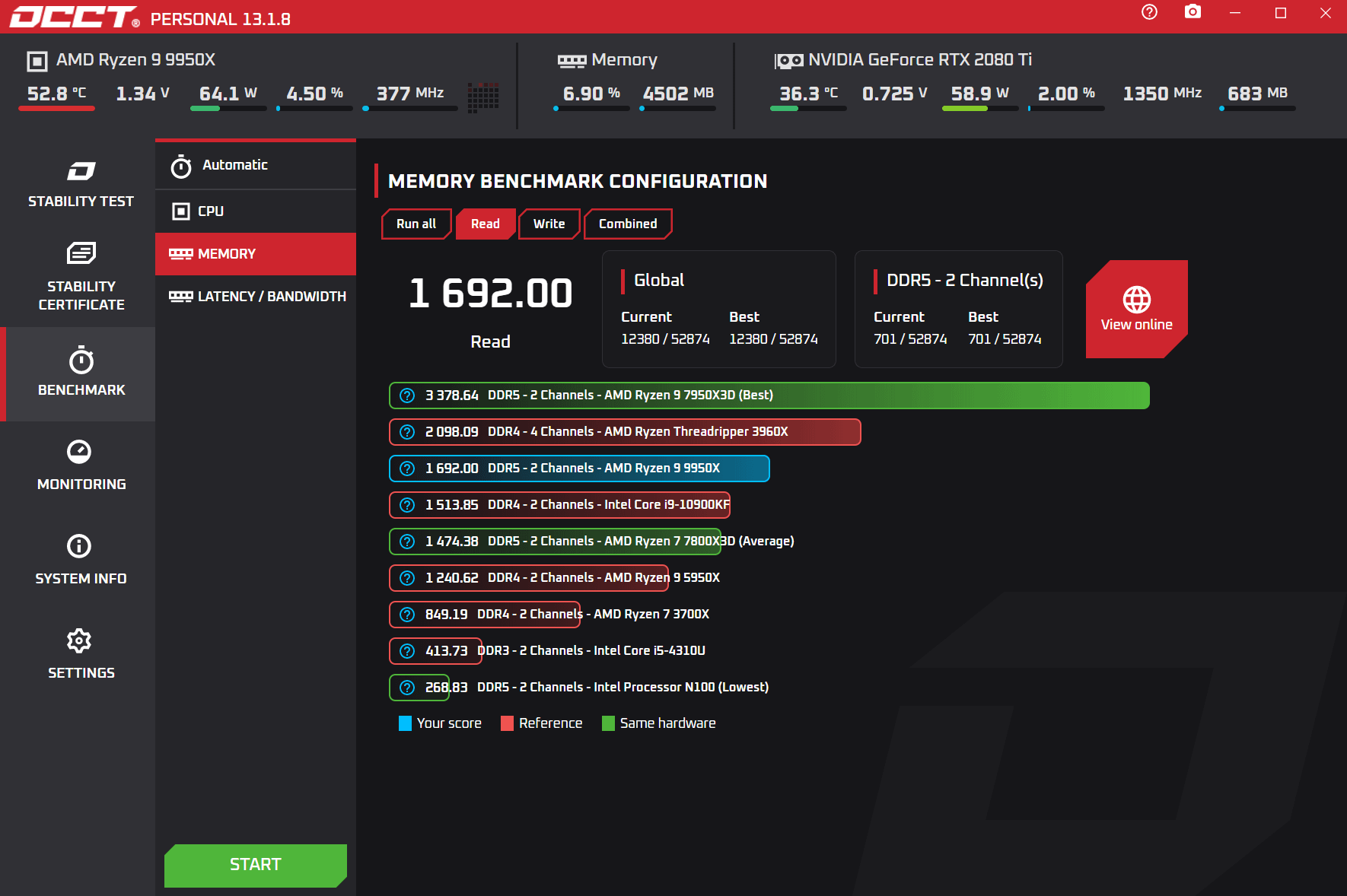Click the CPU core grid icon
Image resolution: width=1347 pixels, height=896 pixels.
click(483, 97)
